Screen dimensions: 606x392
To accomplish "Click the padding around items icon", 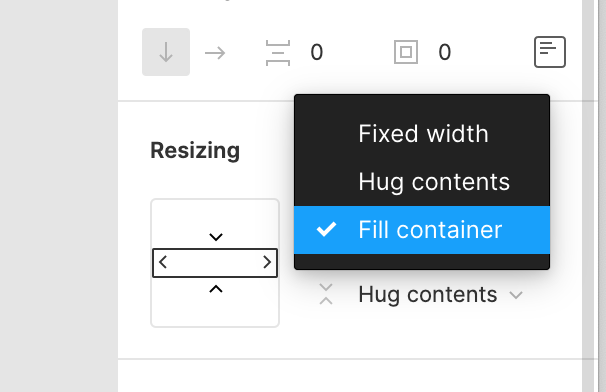I will [x=406, y=52].
